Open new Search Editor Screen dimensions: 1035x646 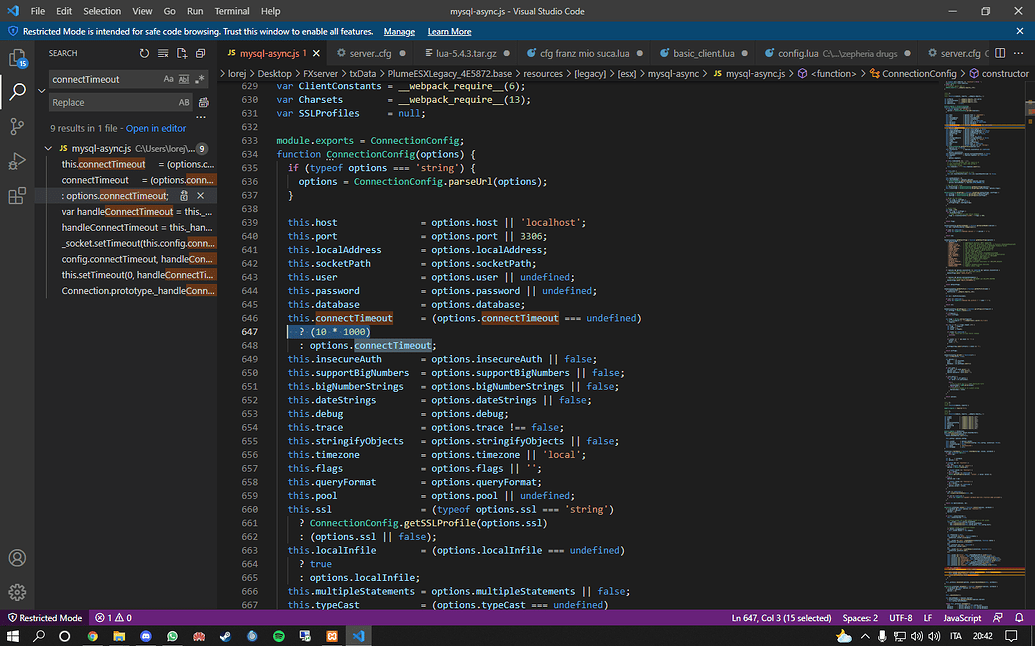pos(181,54)
